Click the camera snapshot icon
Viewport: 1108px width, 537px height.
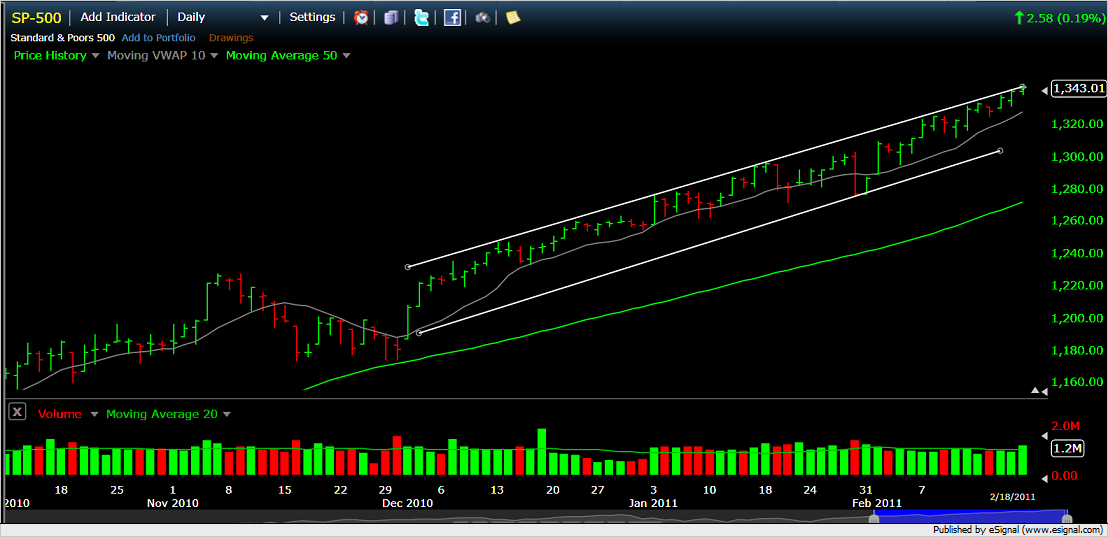click(483, 18)
